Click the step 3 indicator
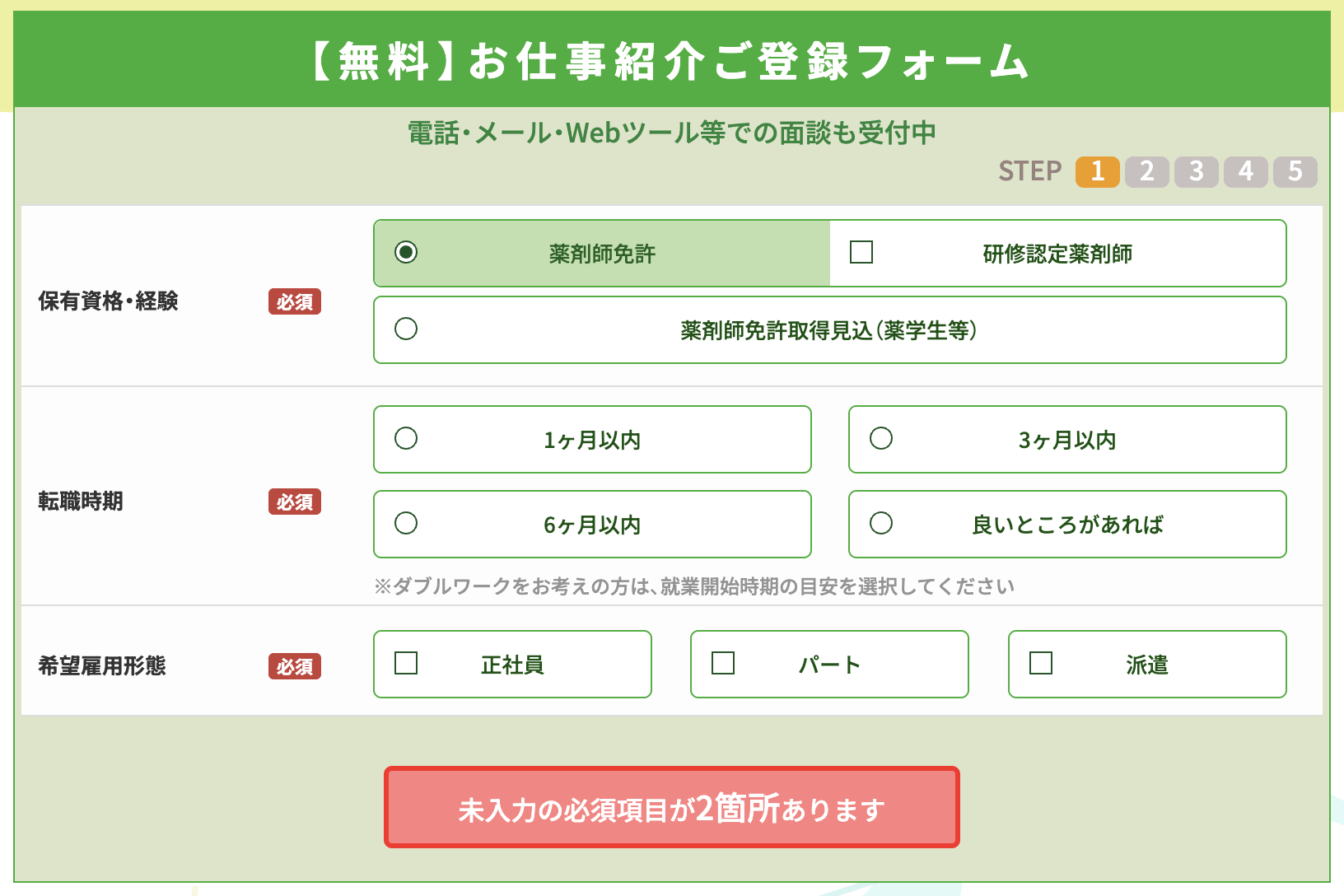 click(1196, 171)
